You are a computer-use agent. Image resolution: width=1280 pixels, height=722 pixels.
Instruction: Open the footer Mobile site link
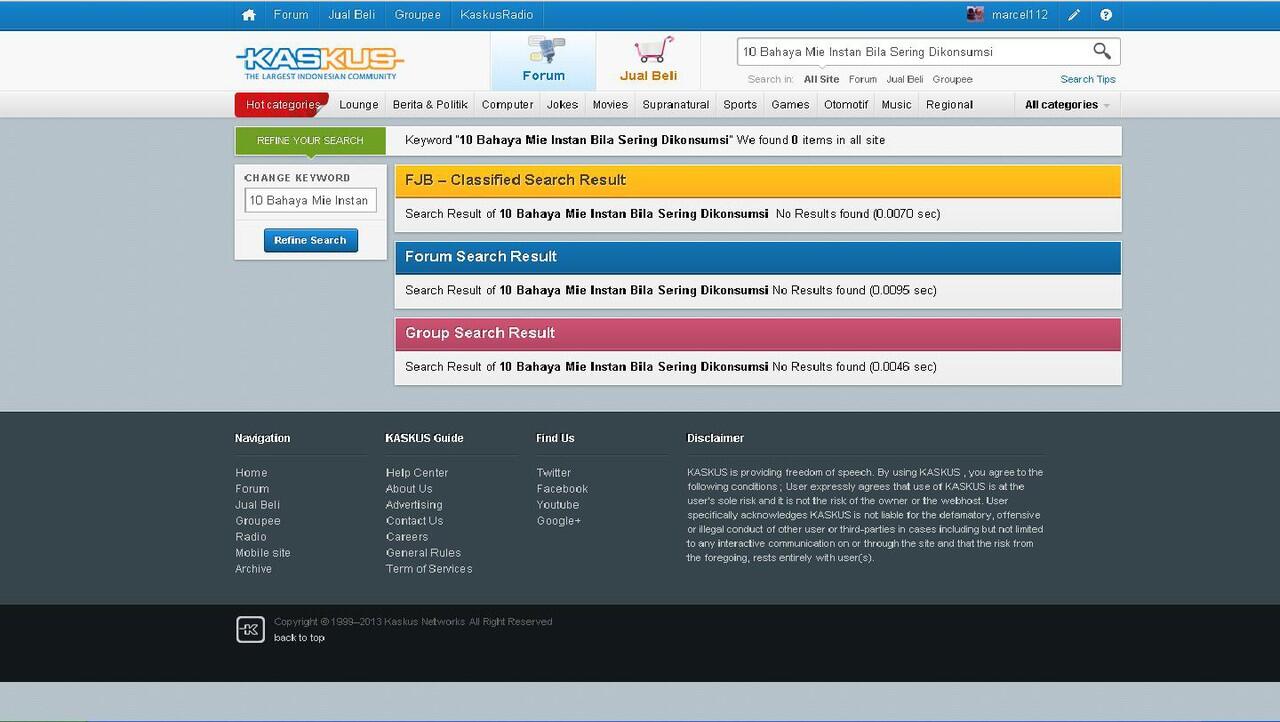[x=263, y=553]
